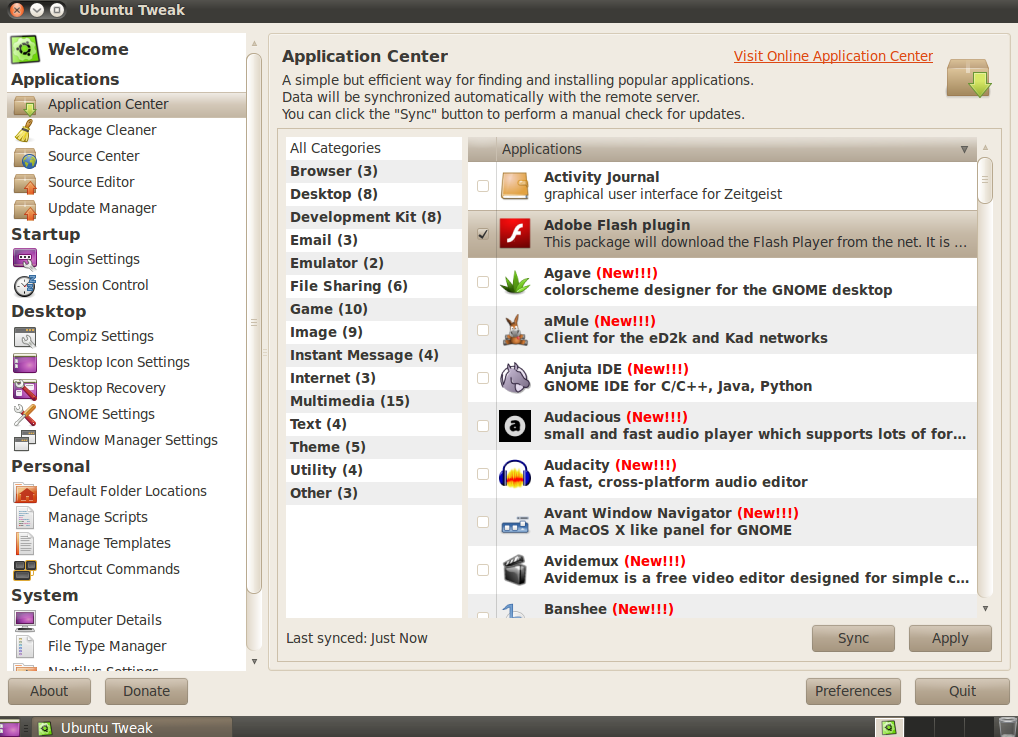Click the left sidebar scrollbar thumb

254,323
